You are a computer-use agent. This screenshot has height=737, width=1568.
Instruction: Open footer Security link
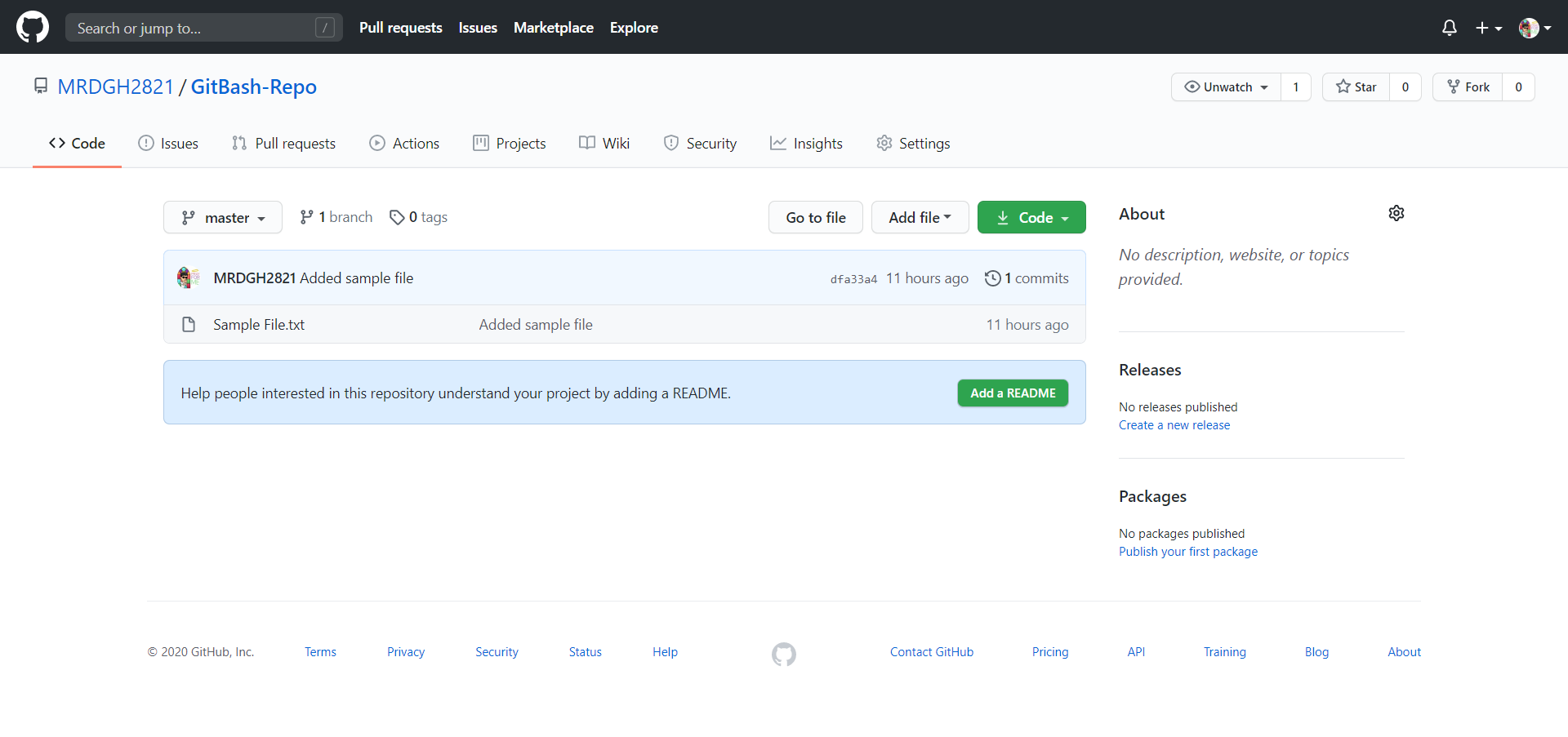click(x=497, y=652)
